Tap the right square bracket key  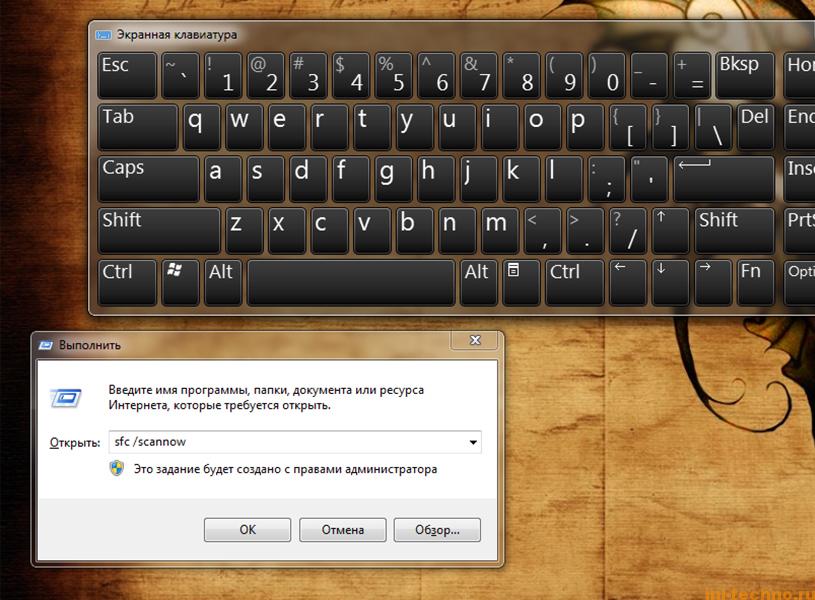tap(671, 127)
